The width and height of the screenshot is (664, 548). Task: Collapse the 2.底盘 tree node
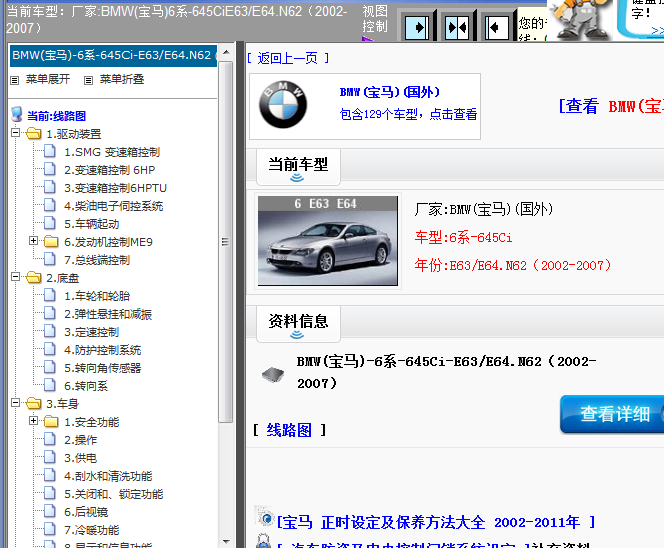tap(16, 277)
